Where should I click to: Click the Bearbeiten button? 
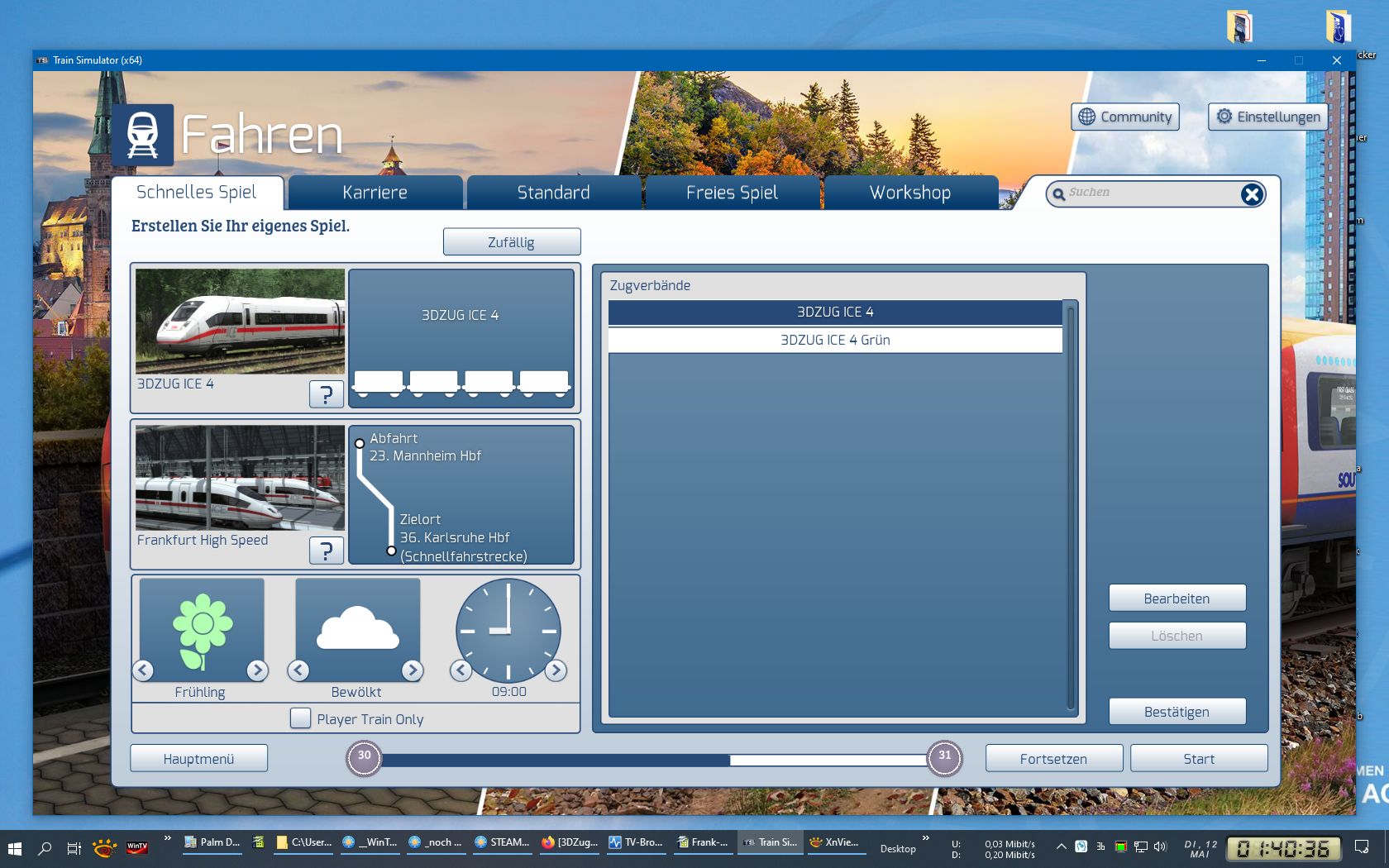click(1177, 599)
